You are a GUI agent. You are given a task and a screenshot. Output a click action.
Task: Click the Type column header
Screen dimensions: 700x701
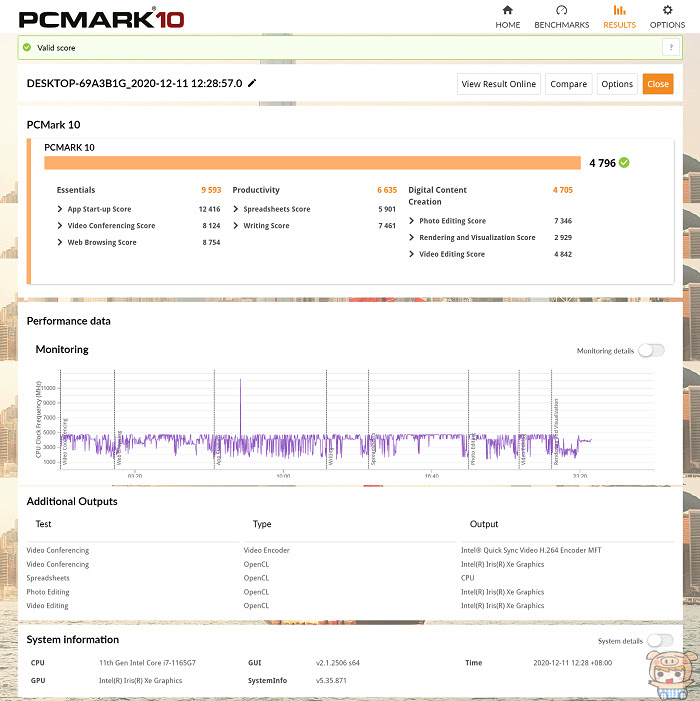(x=262, y=524)
